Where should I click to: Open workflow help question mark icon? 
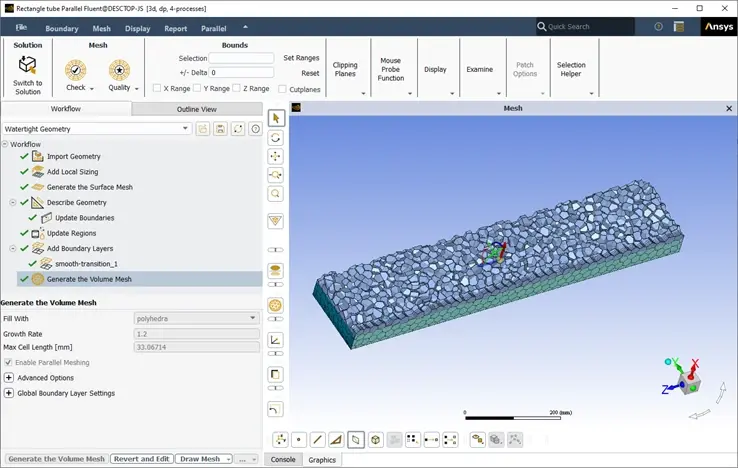click(256, 129)
